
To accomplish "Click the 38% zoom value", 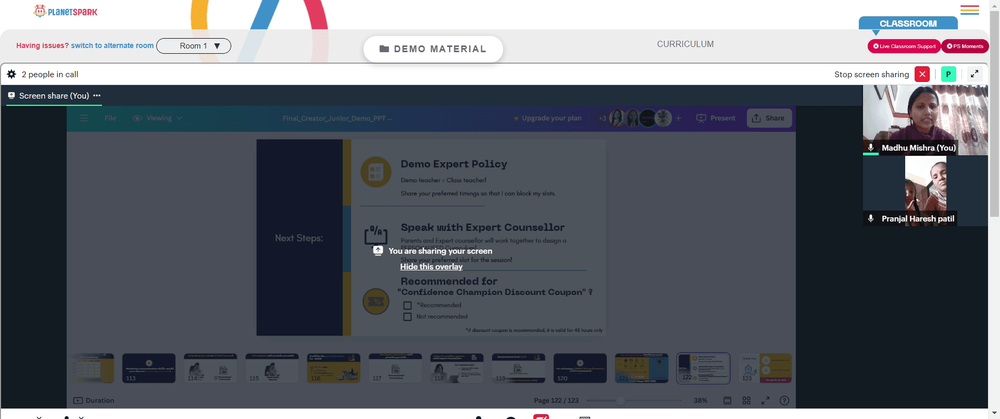I will point(700,401).
